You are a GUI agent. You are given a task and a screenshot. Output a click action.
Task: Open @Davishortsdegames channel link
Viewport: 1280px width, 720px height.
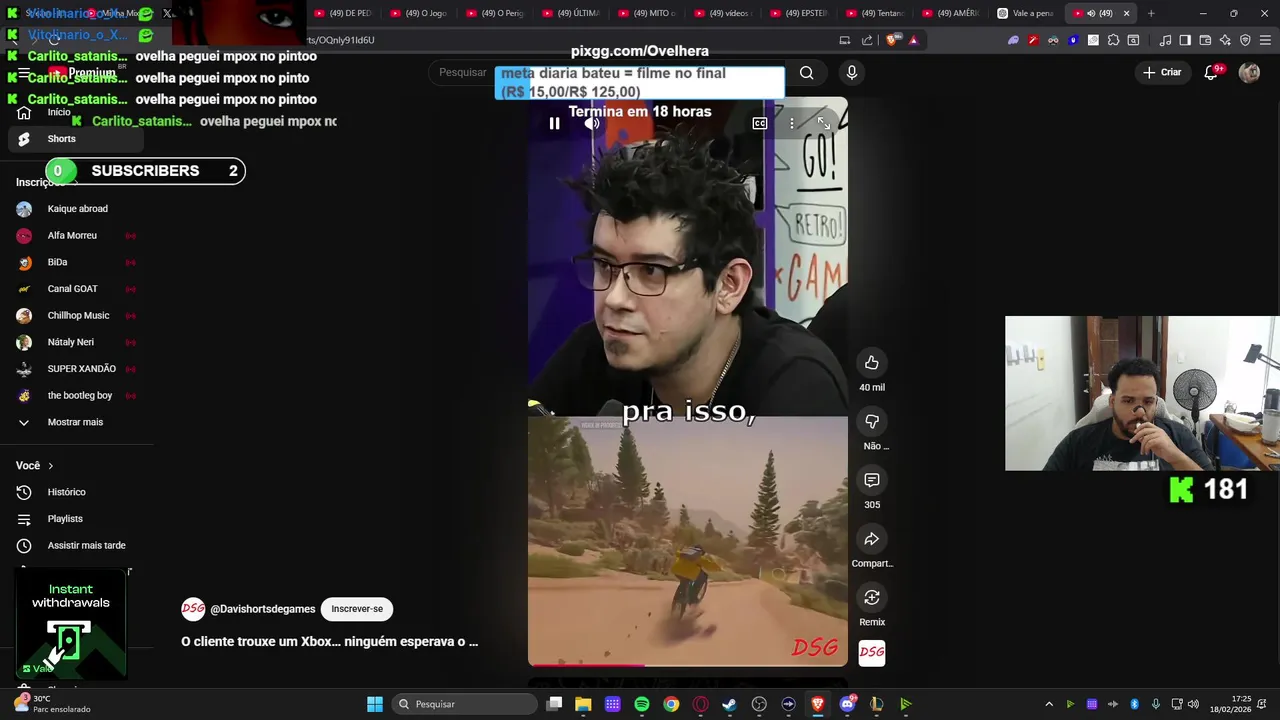pyautogui.click(x=262, y=609)
